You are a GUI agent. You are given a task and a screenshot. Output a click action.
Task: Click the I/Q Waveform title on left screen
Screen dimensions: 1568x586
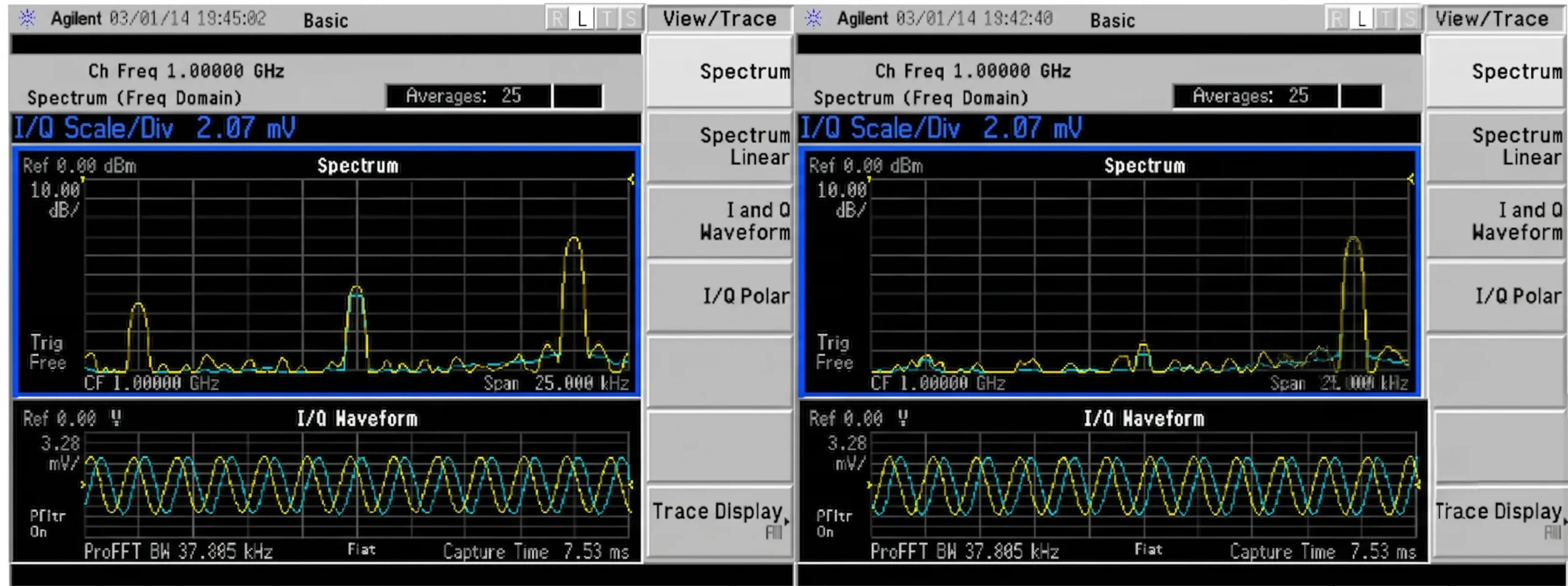(x=357, y=419)
